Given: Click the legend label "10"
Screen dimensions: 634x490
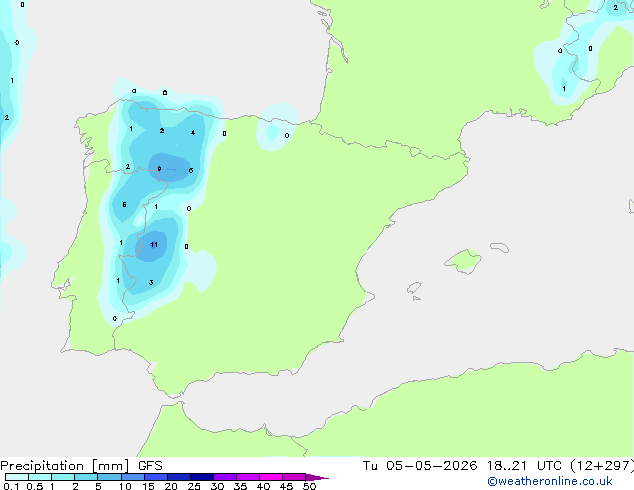Looking at the screenshot, I should [x=125, y=486].
